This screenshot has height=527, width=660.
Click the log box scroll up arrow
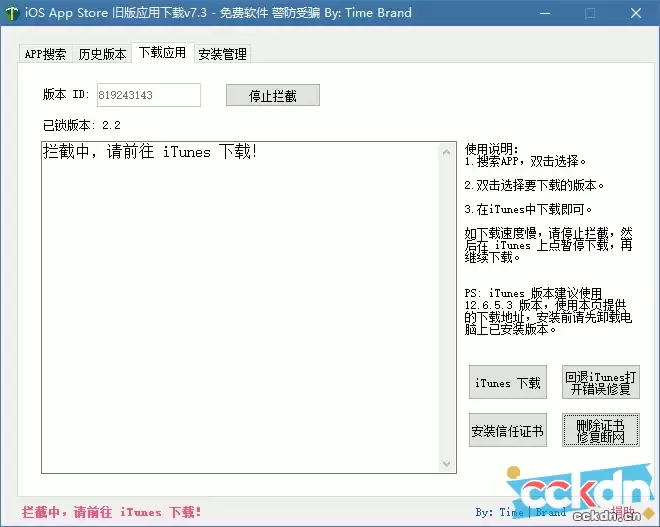447,152
